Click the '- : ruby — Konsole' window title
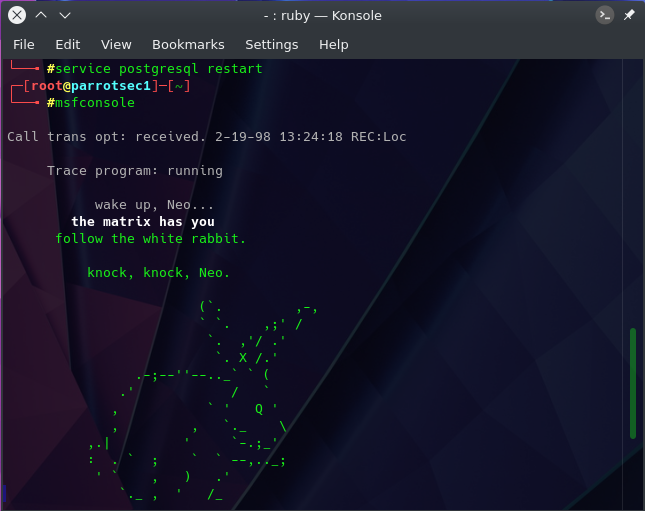 pyautogui.click(x=322, y=16)
